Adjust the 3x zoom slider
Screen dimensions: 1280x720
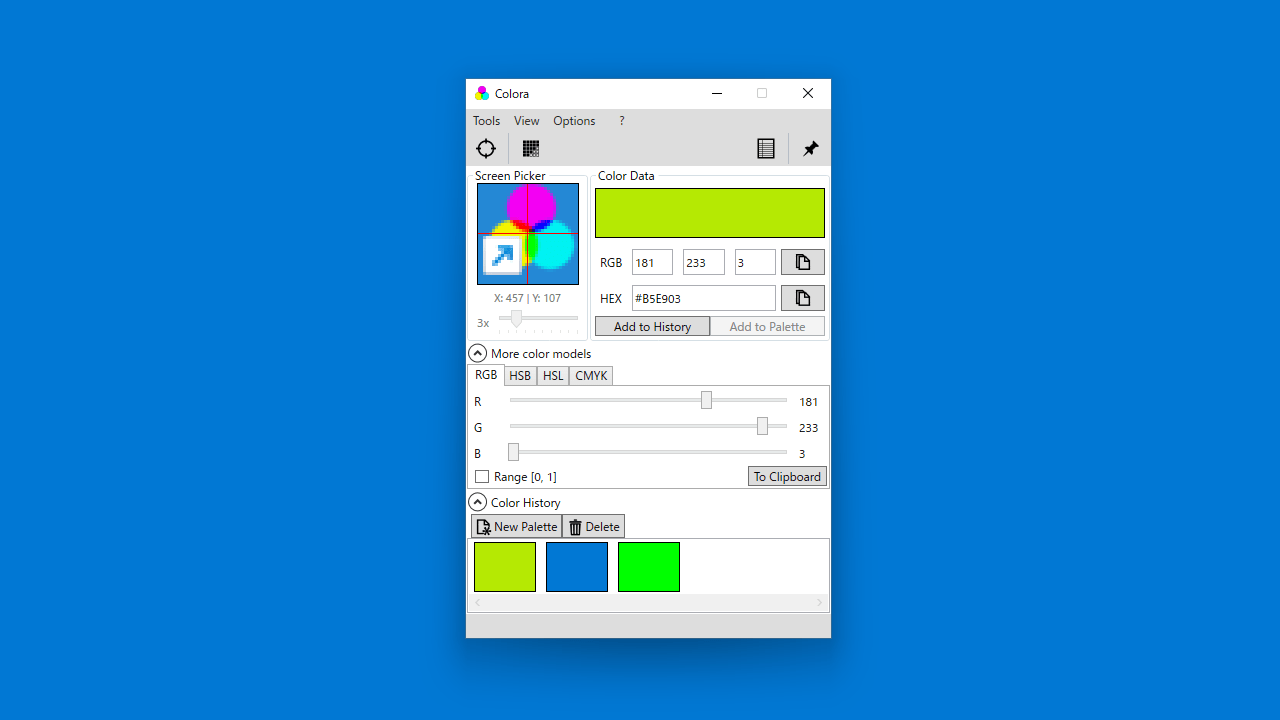coord(516,319)
